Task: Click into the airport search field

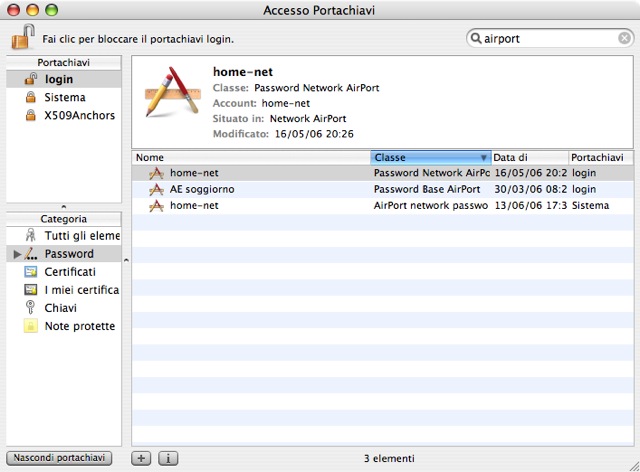Action: 549,38
